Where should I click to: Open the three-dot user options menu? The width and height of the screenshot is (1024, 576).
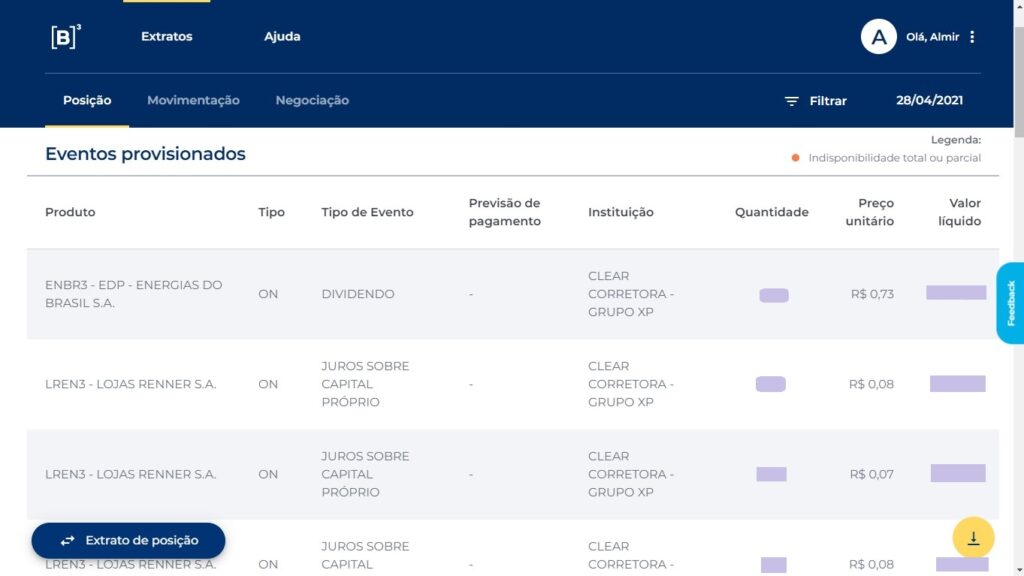tap(972, 37)
